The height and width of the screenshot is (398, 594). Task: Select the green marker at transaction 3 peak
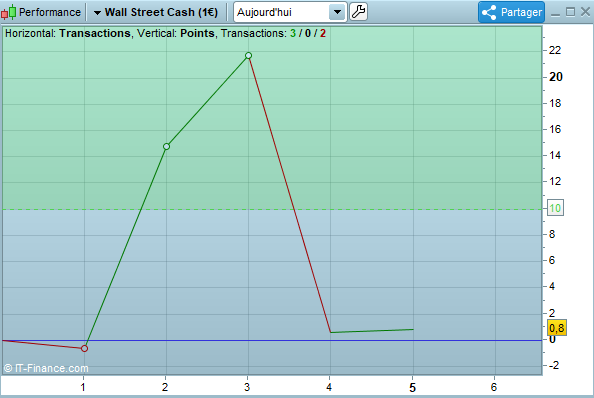coord(248,56)
